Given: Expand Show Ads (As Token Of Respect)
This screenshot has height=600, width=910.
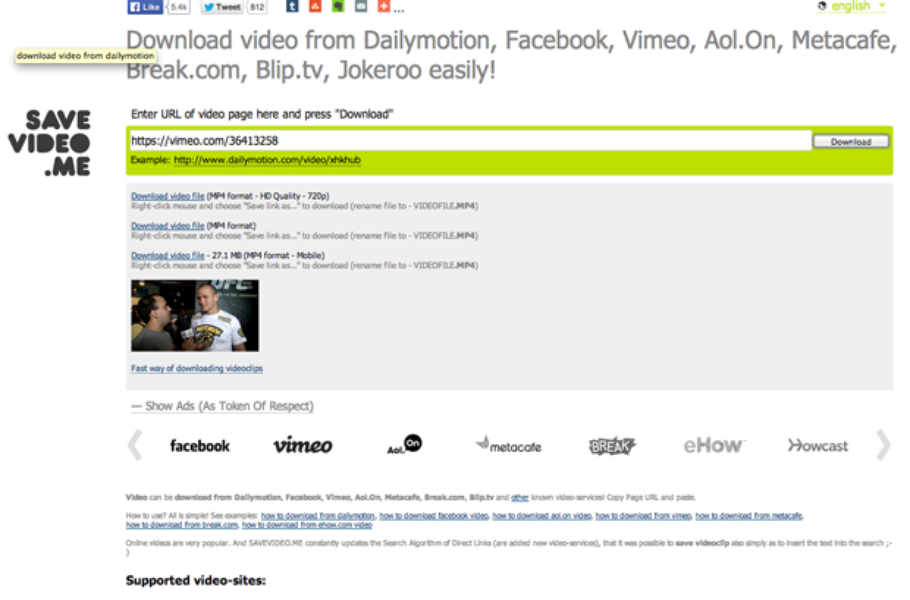Looking at the screenshot, I should pyautogui.click(x=222, y=406).
